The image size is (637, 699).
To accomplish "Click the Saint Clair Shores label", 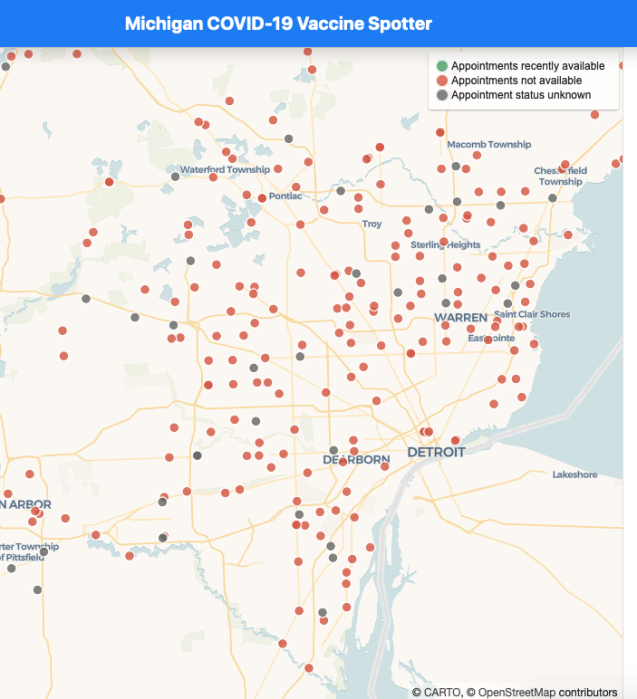I will pos(532,314).
